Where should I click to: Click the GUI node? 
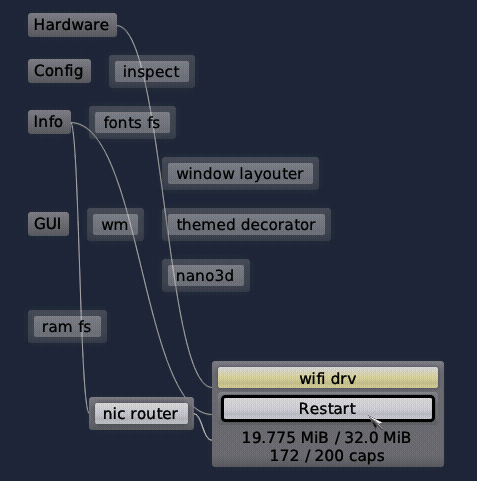point(48,224)
